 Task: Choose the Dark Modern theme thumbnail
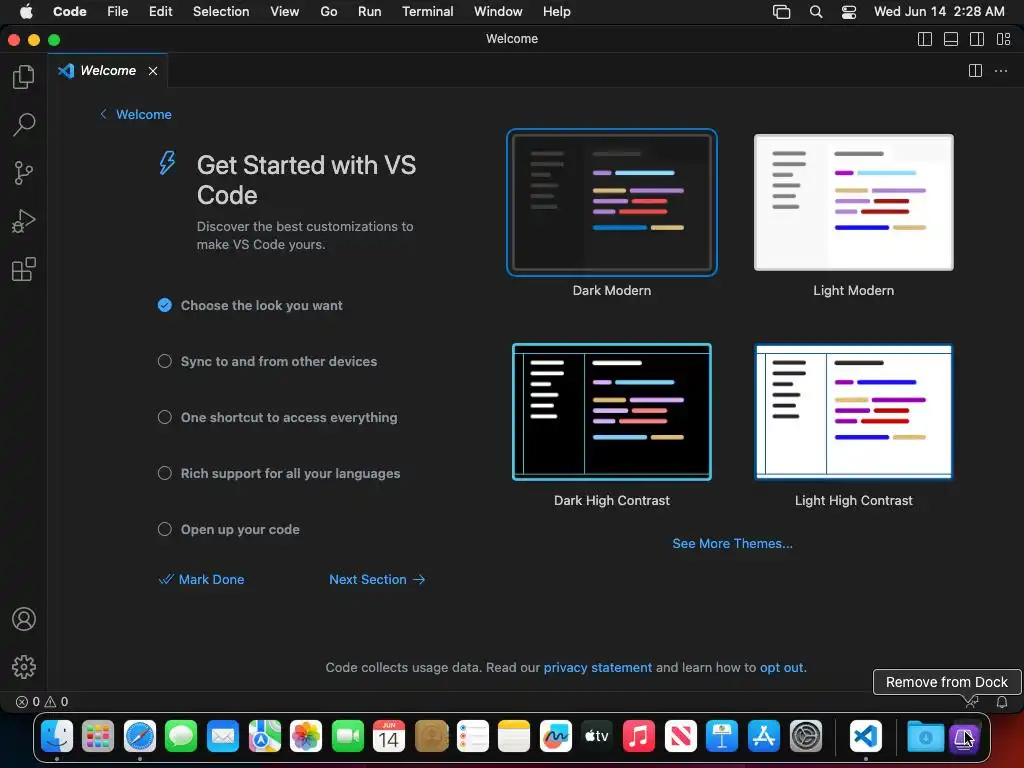pos(612,202)
